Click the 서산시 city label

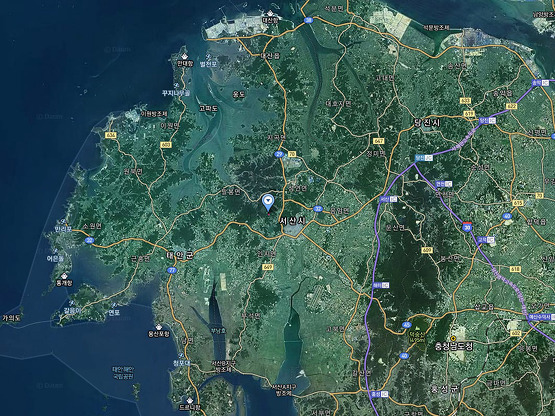tap(292, 221)
